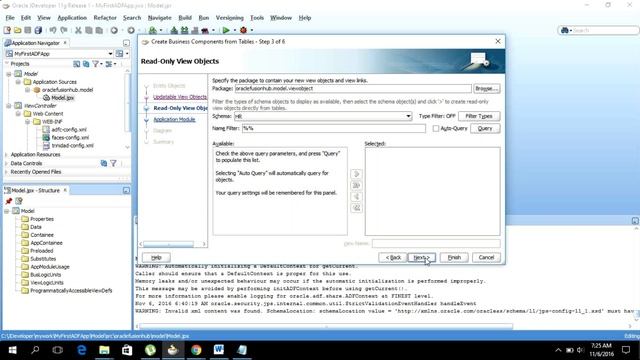Click the add-all double right arrow shuttle button

[356, 186]
